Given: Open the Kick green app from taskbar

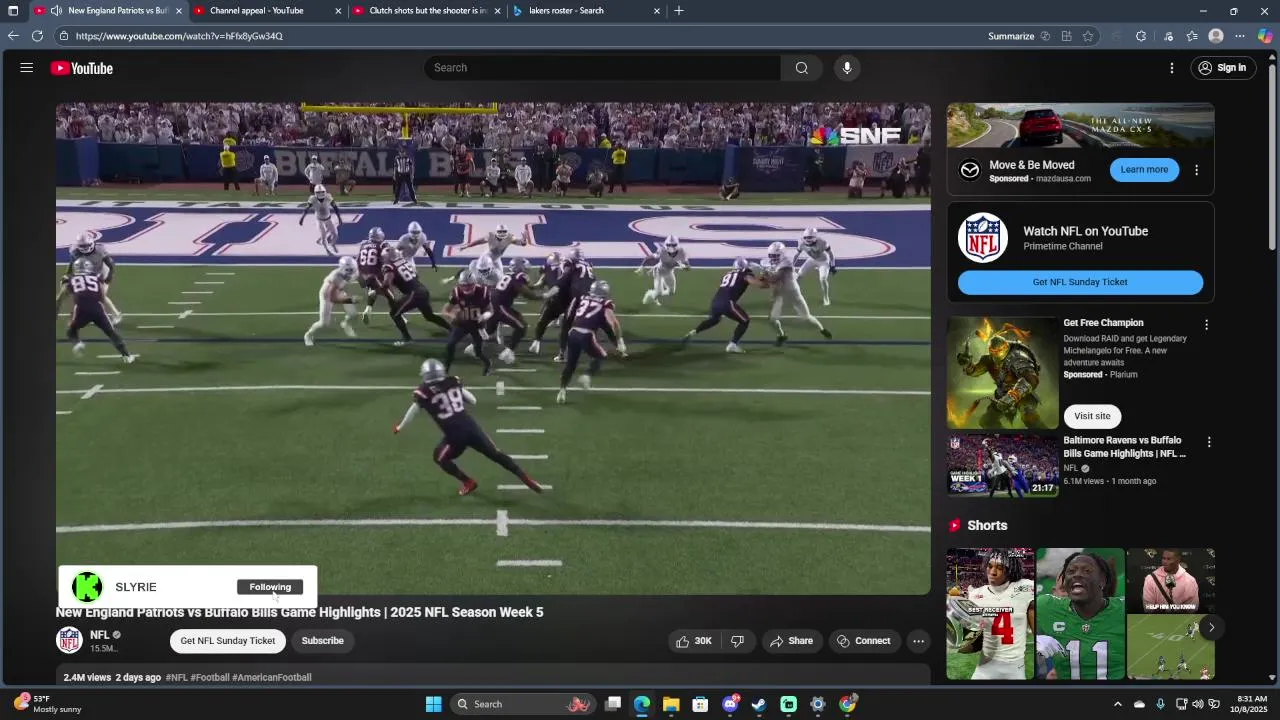Looking at the screenshot, I should click(789, 704).
